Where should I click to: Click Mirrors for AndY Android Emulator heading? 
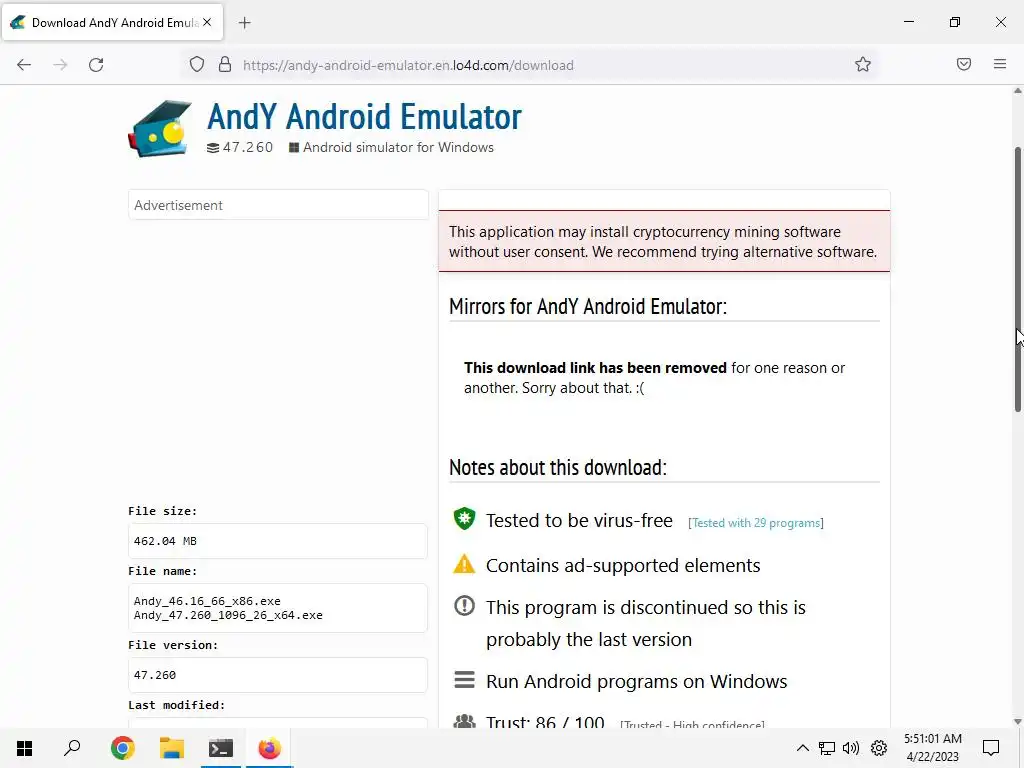588,306
